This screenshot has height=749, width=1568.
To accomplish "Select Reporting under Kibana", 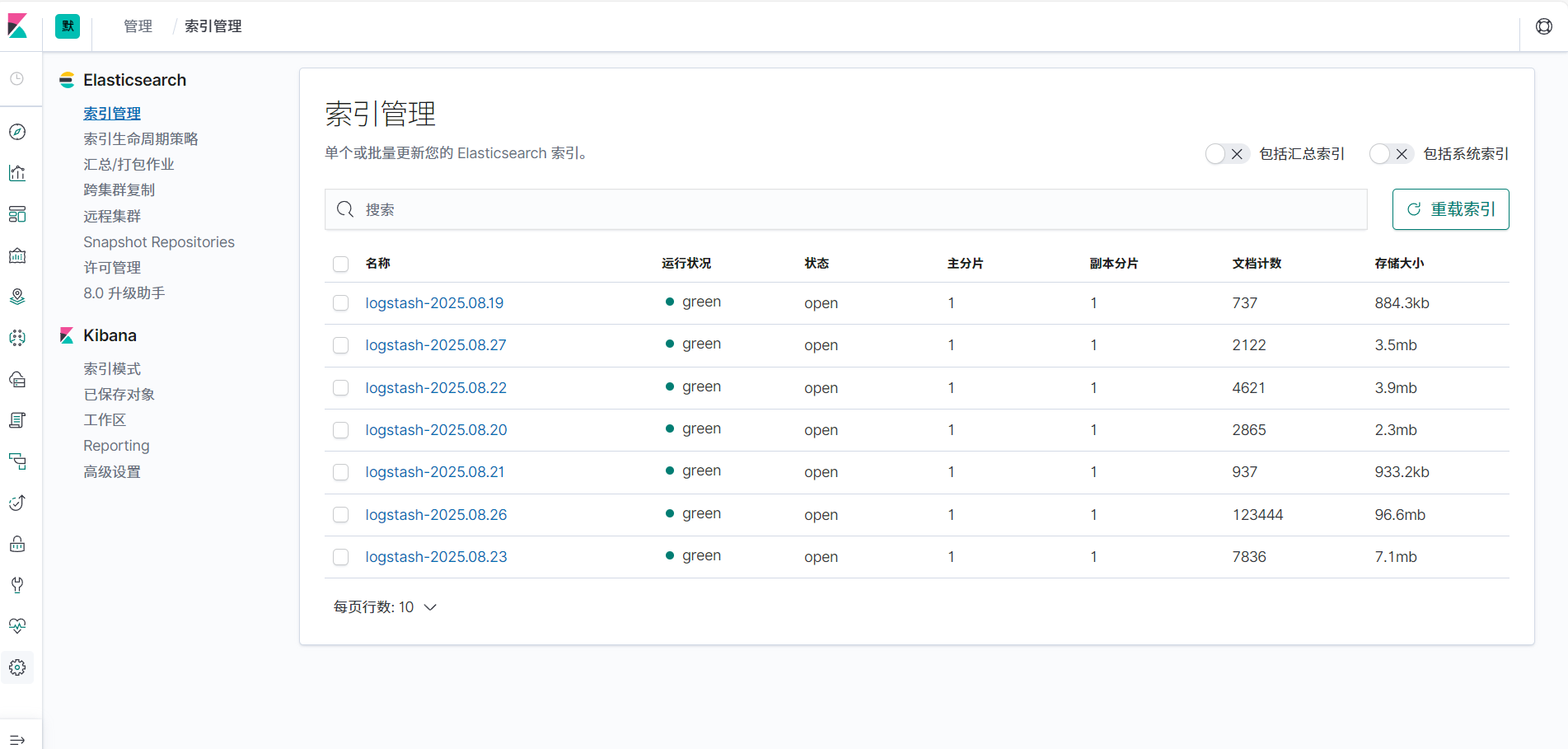I will pyautogui.click(x=116, y=446).
